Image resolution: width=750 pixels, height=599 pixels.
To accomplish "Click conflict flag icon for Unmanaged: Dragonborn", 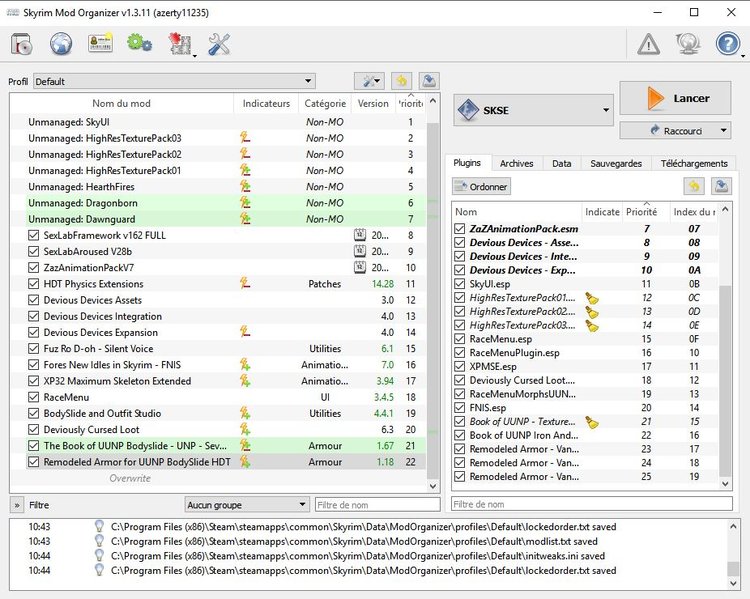I will tap(245, 203).
